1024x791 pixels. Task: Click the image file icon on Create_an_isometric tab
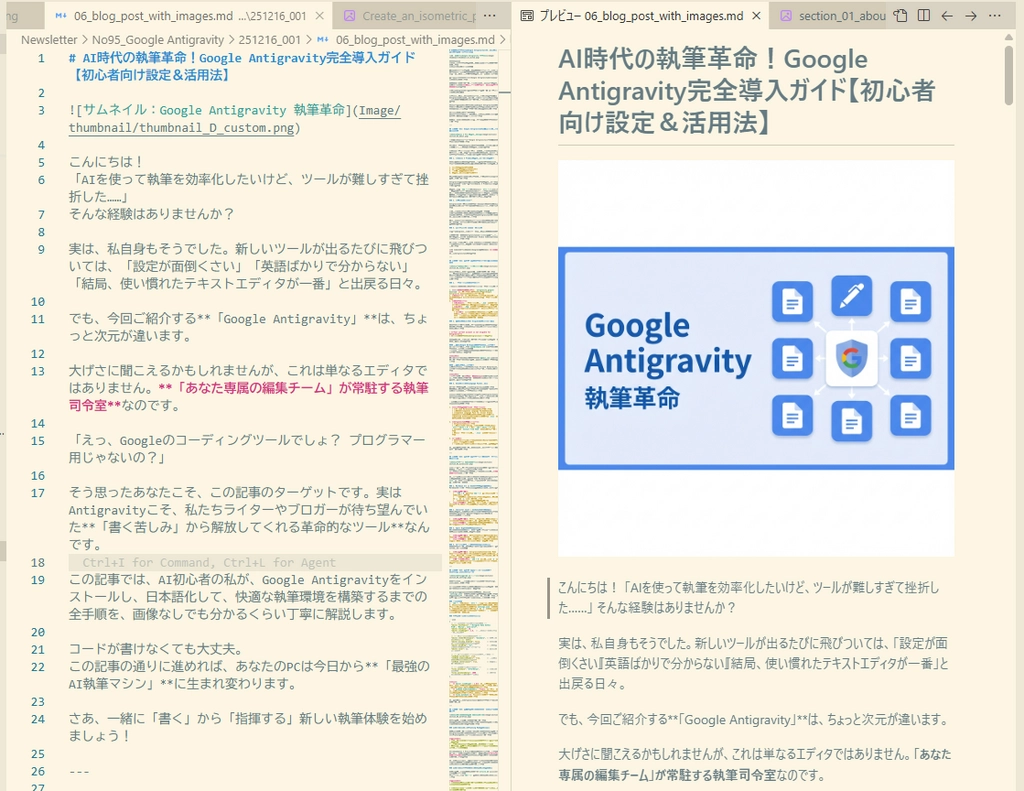tap(349, 16)
